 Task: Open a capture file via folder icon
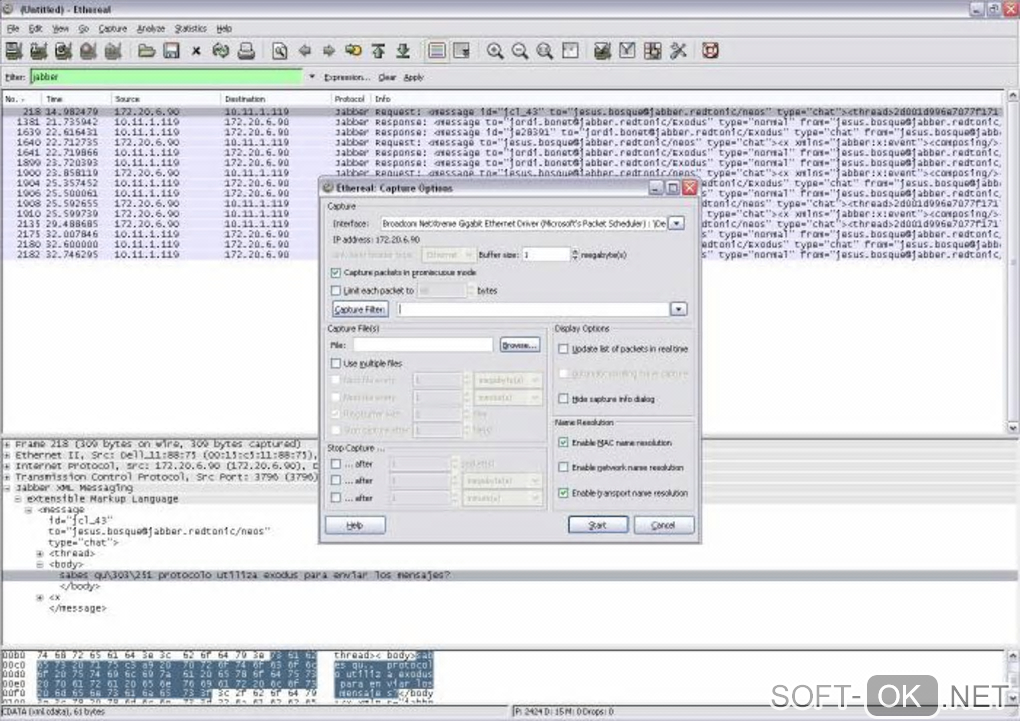point(146,51)
